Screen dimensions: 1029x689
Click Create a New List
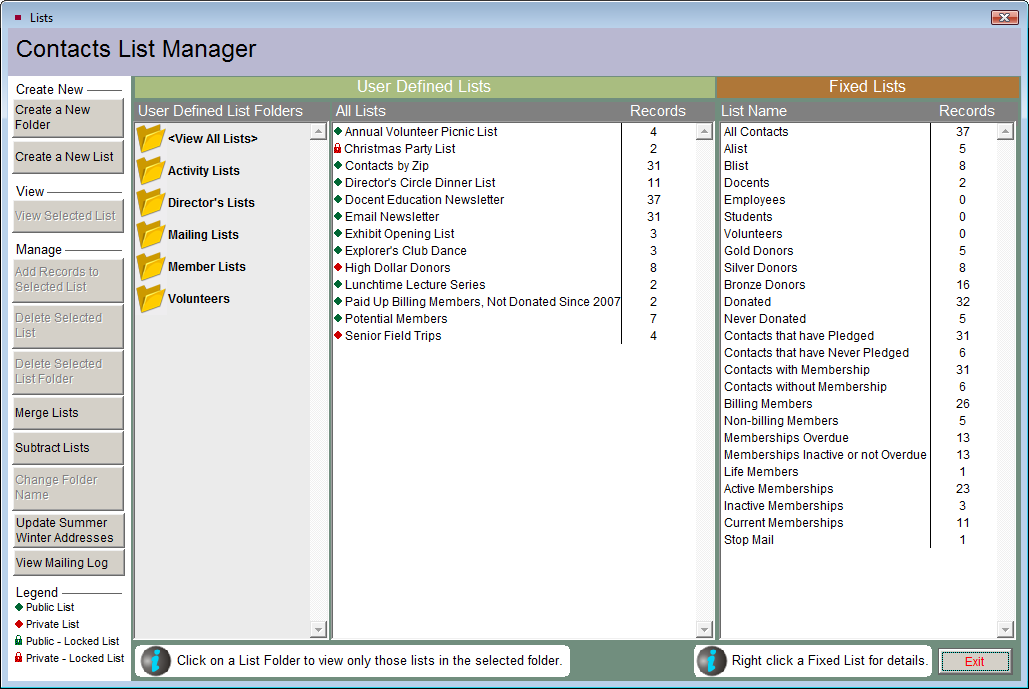click(65, 157)
